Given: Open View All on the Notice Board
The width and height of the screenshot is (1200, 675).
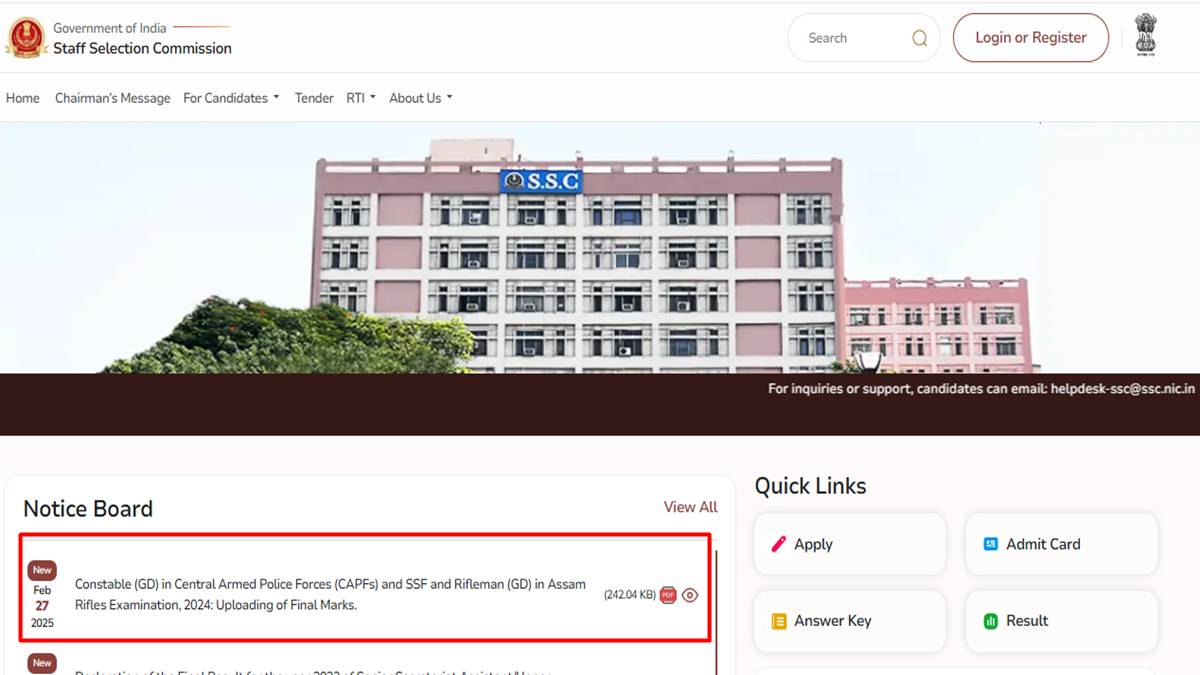Looking at the screenshot, I should coord(690,507).
